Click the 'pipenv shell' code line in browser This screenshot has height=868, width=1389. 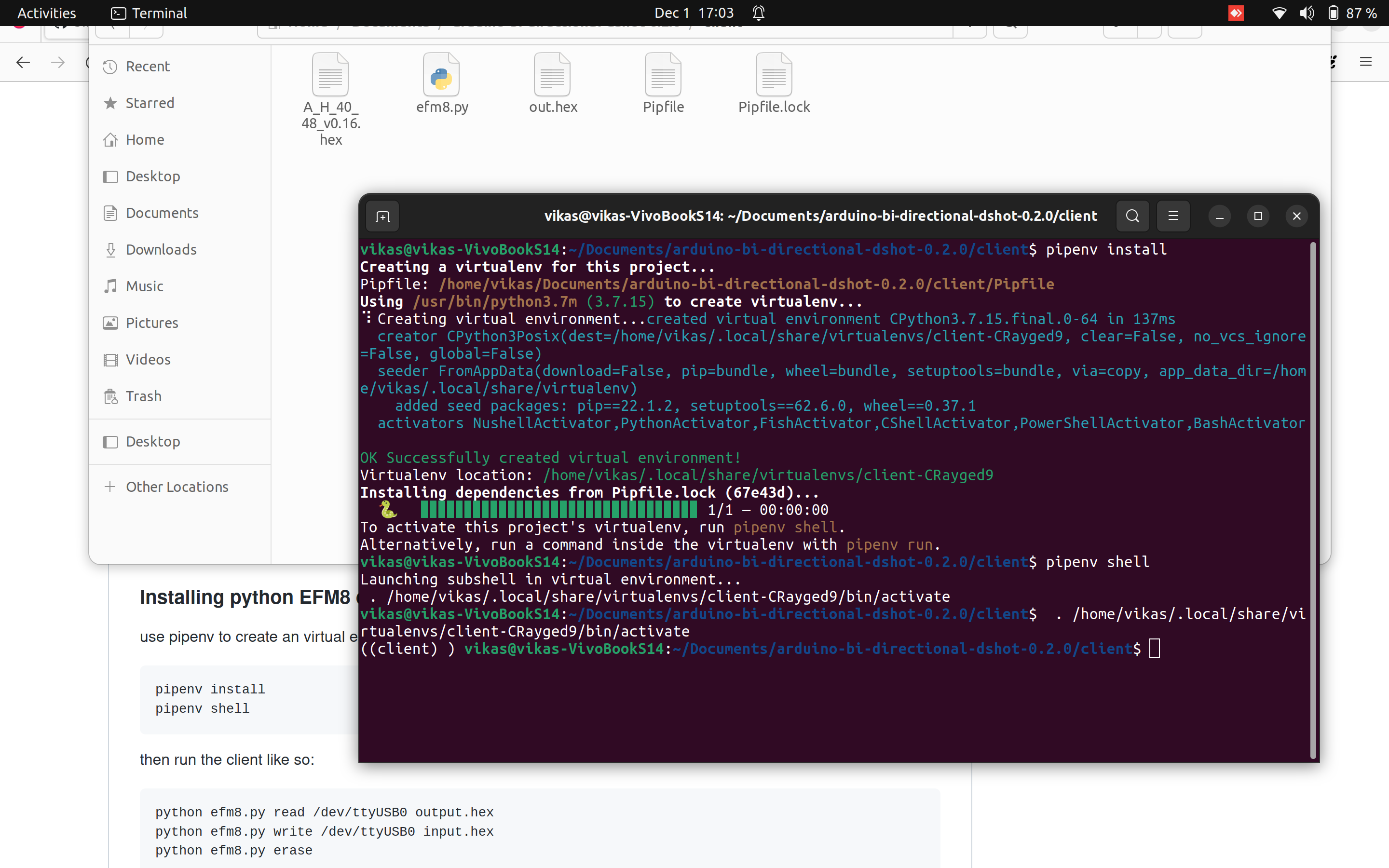coord(202,708)
